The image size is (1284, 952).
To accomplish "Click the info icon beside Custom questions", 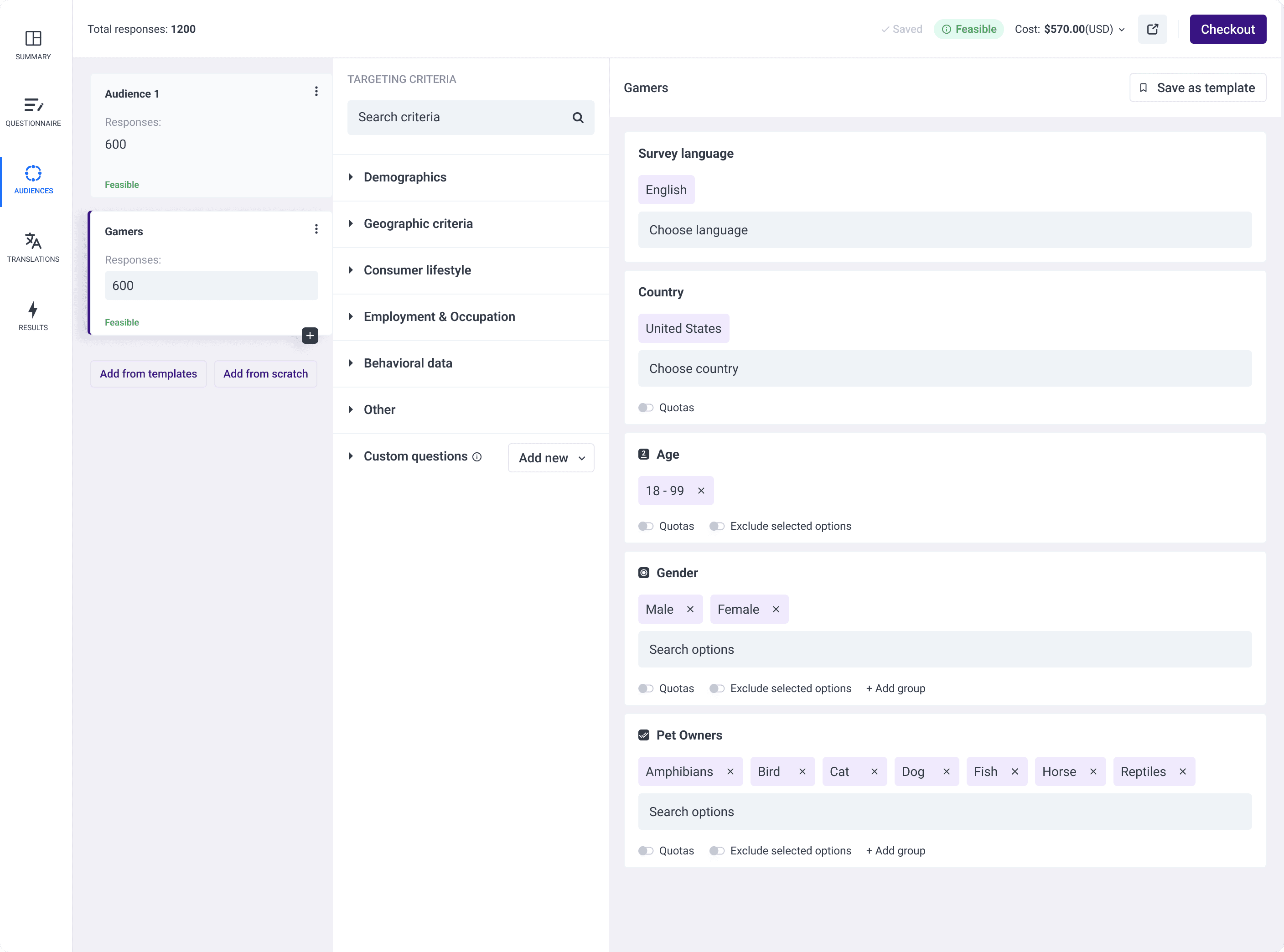I will tap(477, 456).
